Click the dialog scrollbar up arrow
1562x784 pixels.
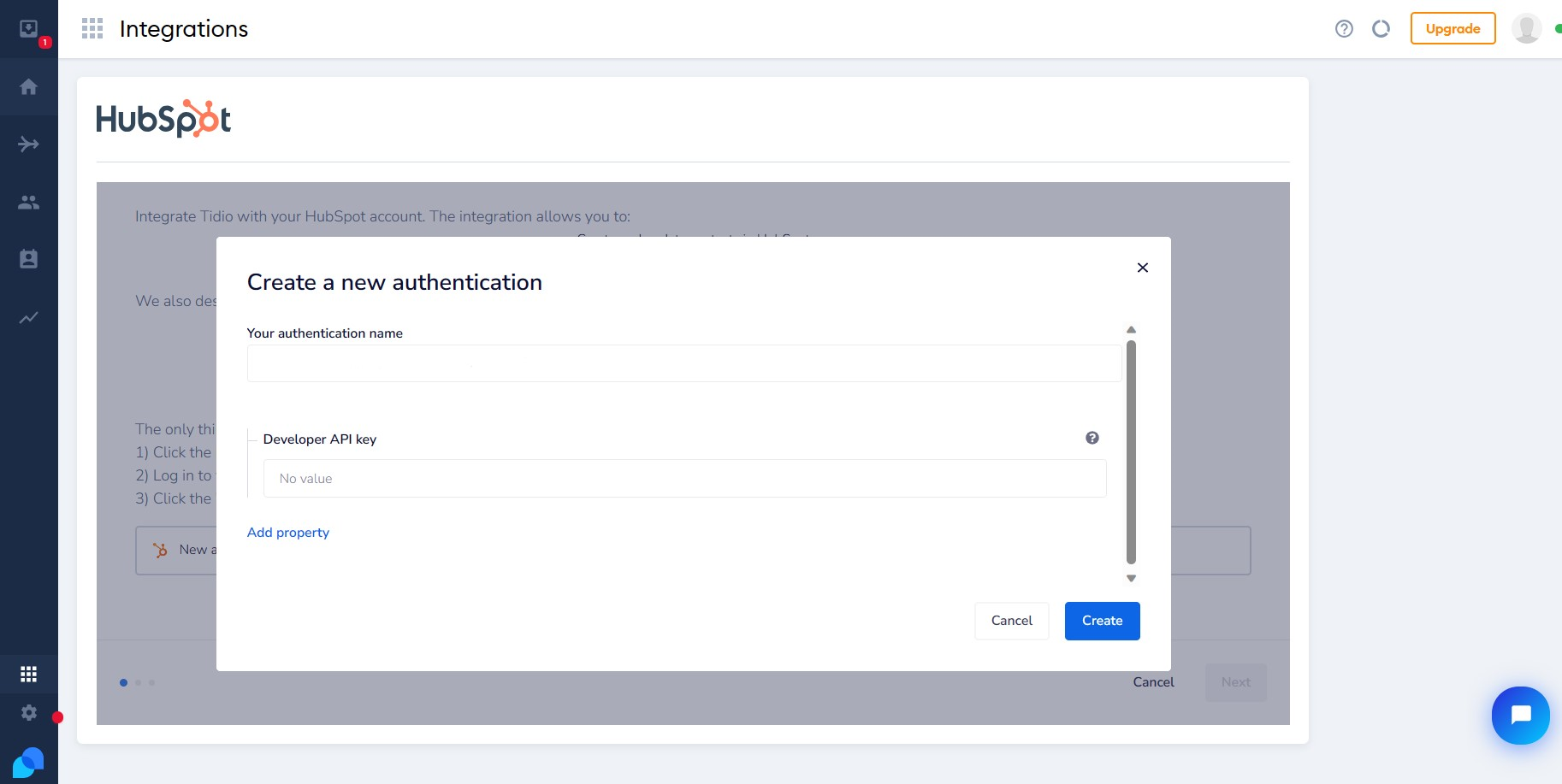(1131, 330)
